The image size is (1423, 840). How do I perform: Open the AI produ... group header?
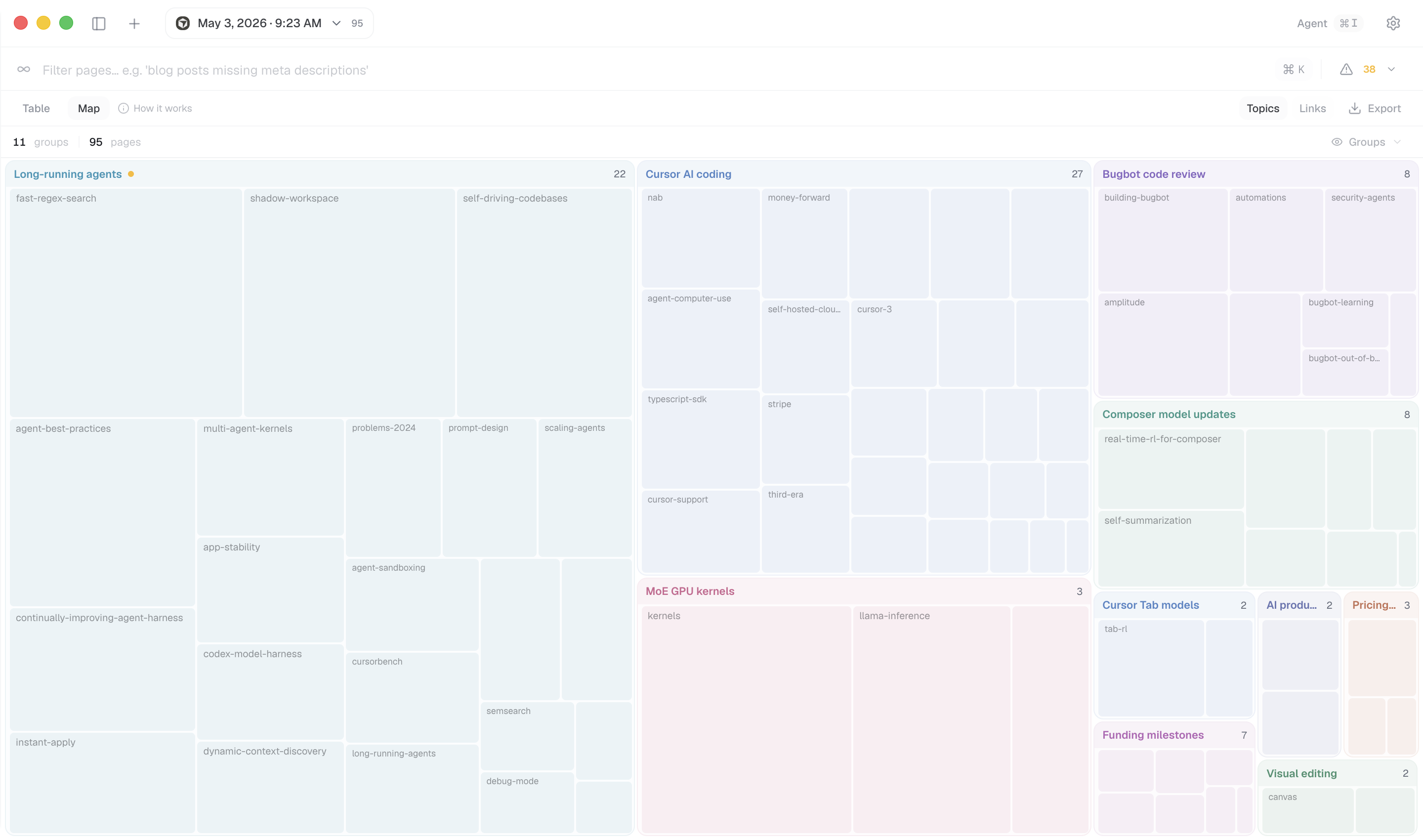coord(1299,605)
